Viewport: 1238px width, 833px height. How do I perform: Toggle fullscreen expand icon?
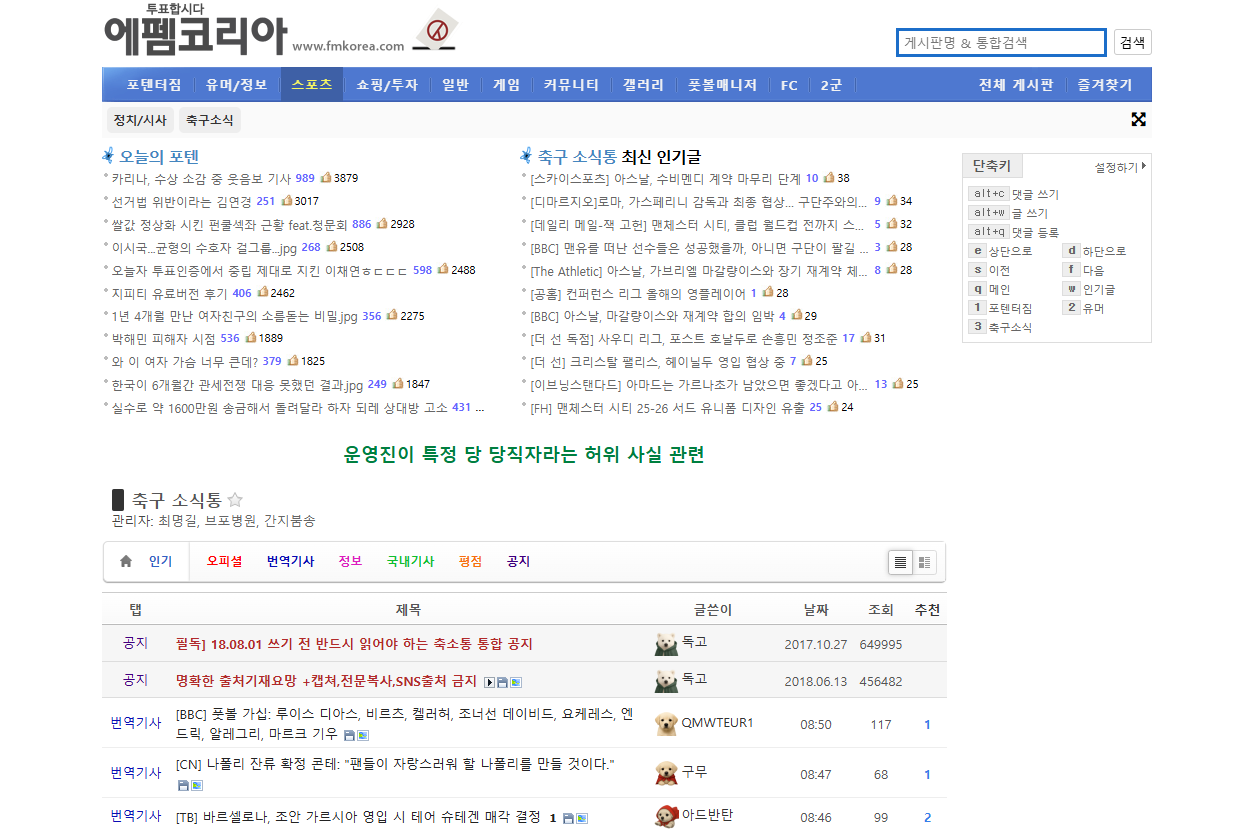(1138, 120)
